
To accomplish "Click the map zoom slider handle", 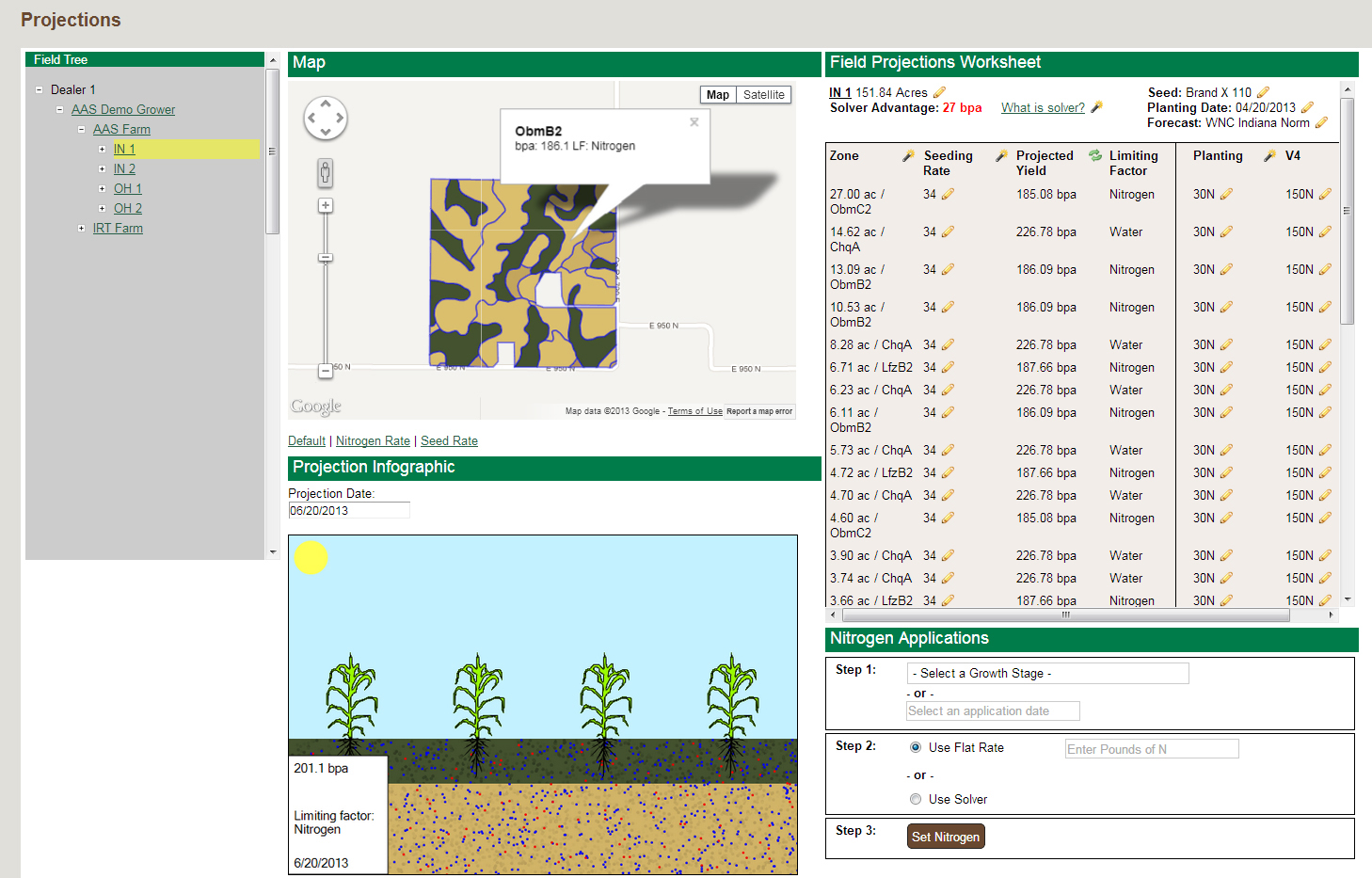I will coord(326,258).
